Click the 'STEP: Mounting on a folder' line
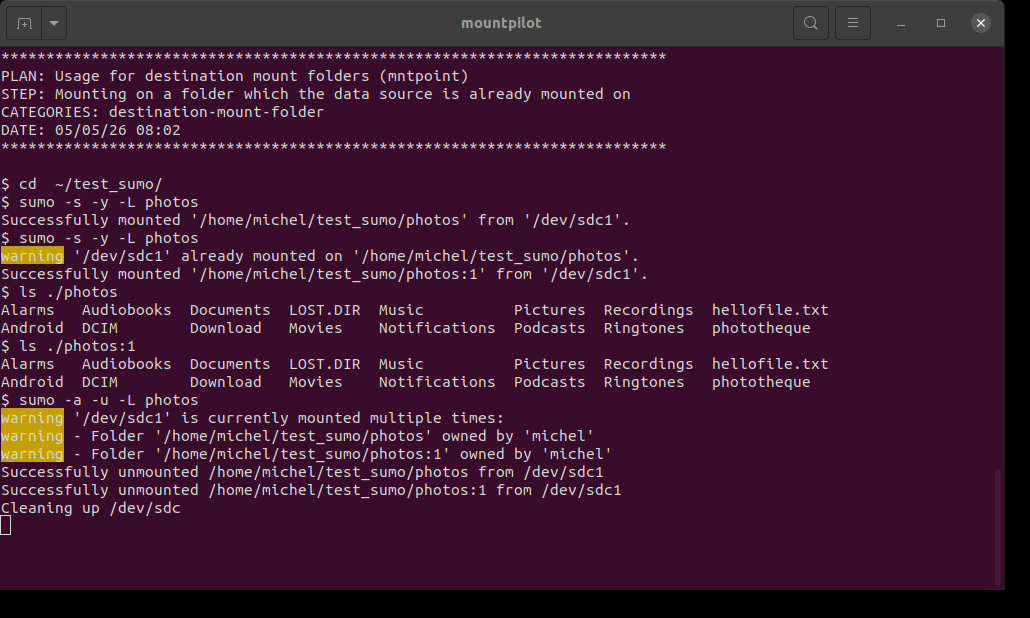 click(x=315, y=94)
